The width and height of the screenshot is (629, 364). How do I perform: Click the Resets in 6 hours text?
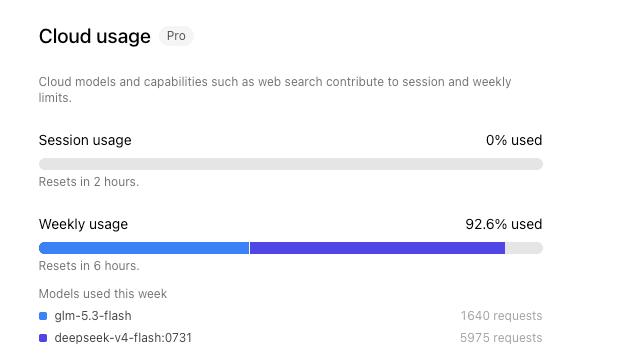tap(89, 266)
